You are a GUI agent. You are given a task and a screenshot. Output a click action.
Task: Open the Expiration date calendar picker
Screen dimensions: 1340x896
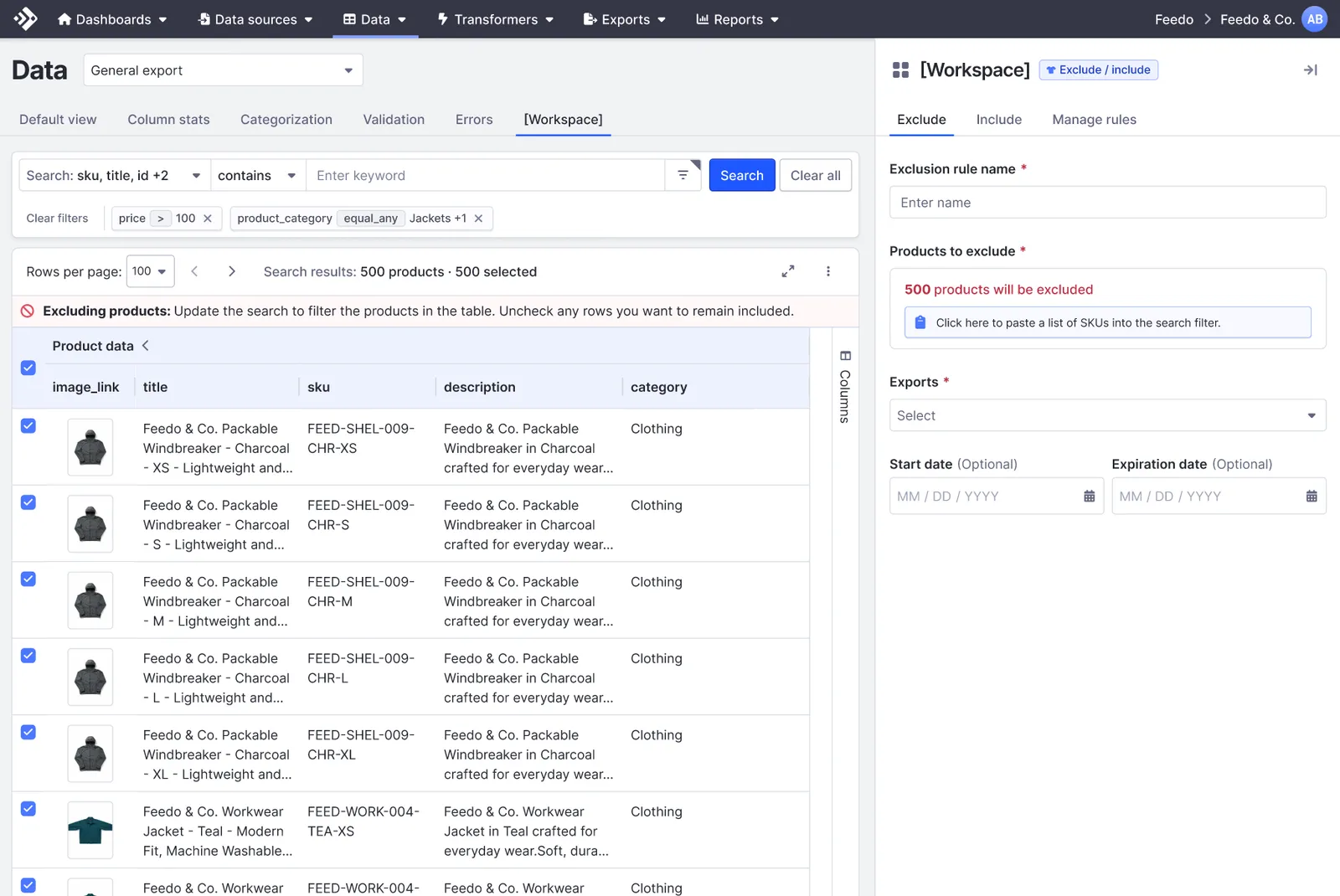click(1312, 497)
